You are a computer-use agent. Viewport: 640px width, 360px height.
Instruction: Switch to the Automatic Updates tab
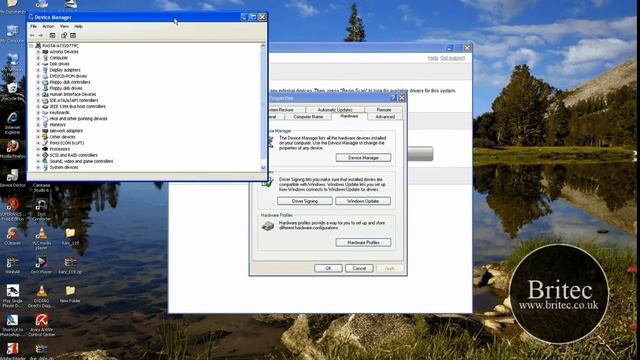click(x=335, y=110)
